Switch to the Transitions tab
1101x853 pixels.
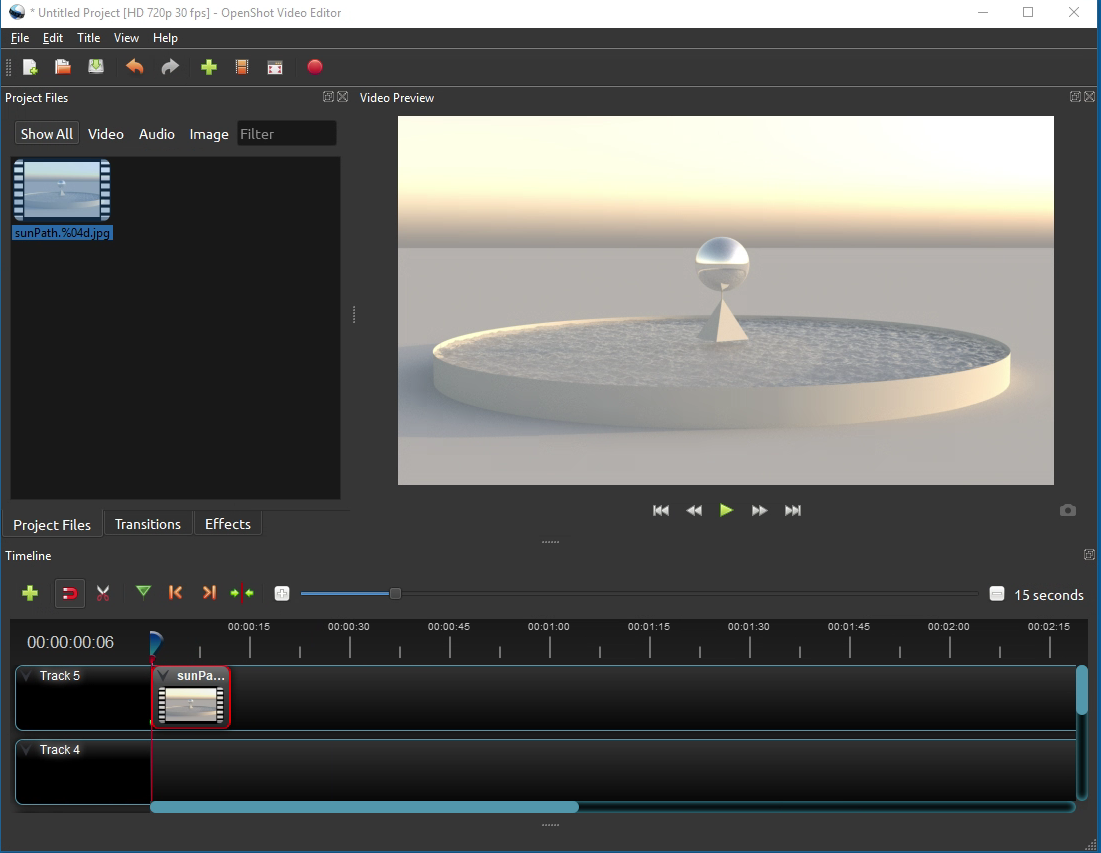tap(147, 523)
